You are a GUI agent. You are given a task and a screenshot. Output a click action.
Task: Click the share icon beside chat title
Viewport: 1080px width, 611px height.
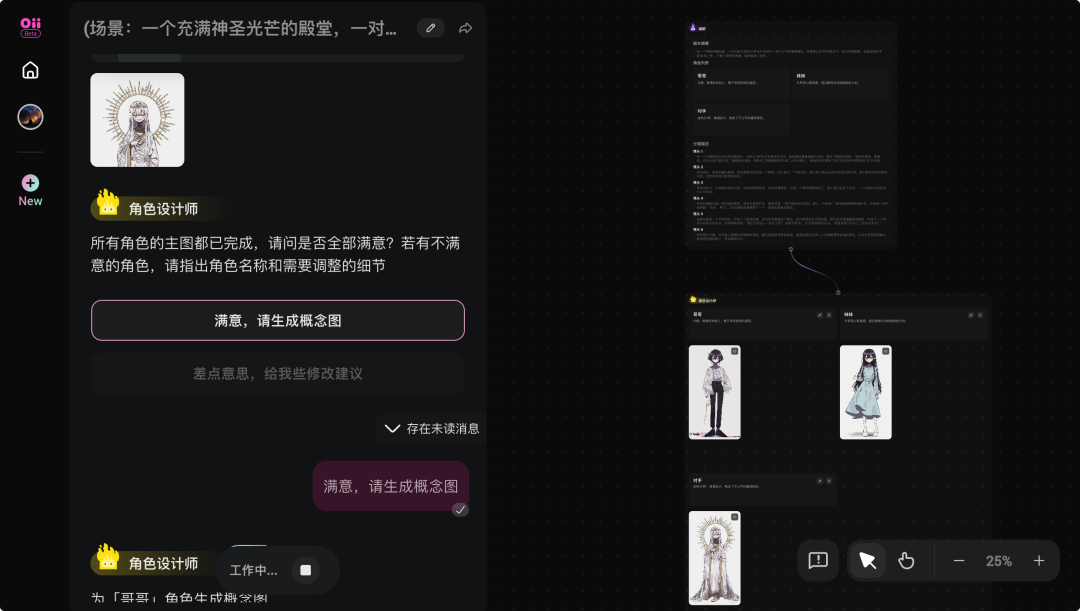point(464,28)
